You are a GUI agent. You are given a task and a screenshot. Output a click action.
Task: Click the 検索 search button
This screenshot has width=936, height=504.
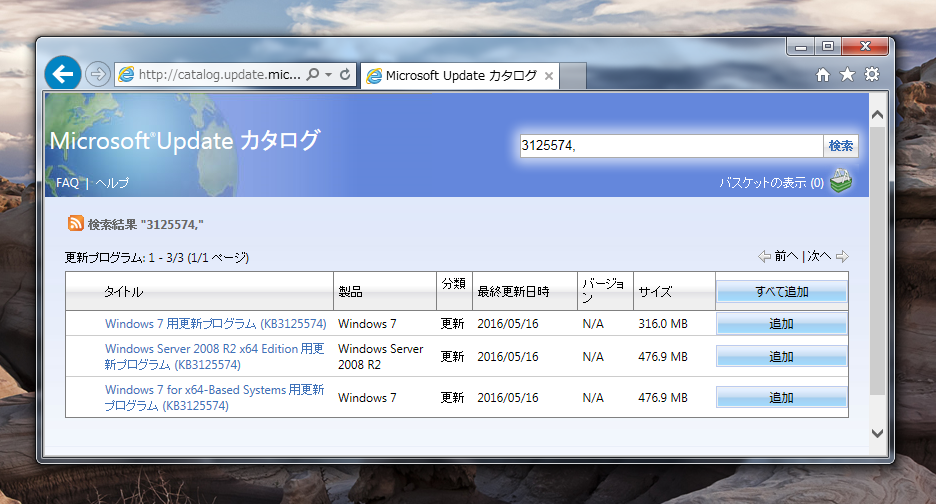click(840, 146)
